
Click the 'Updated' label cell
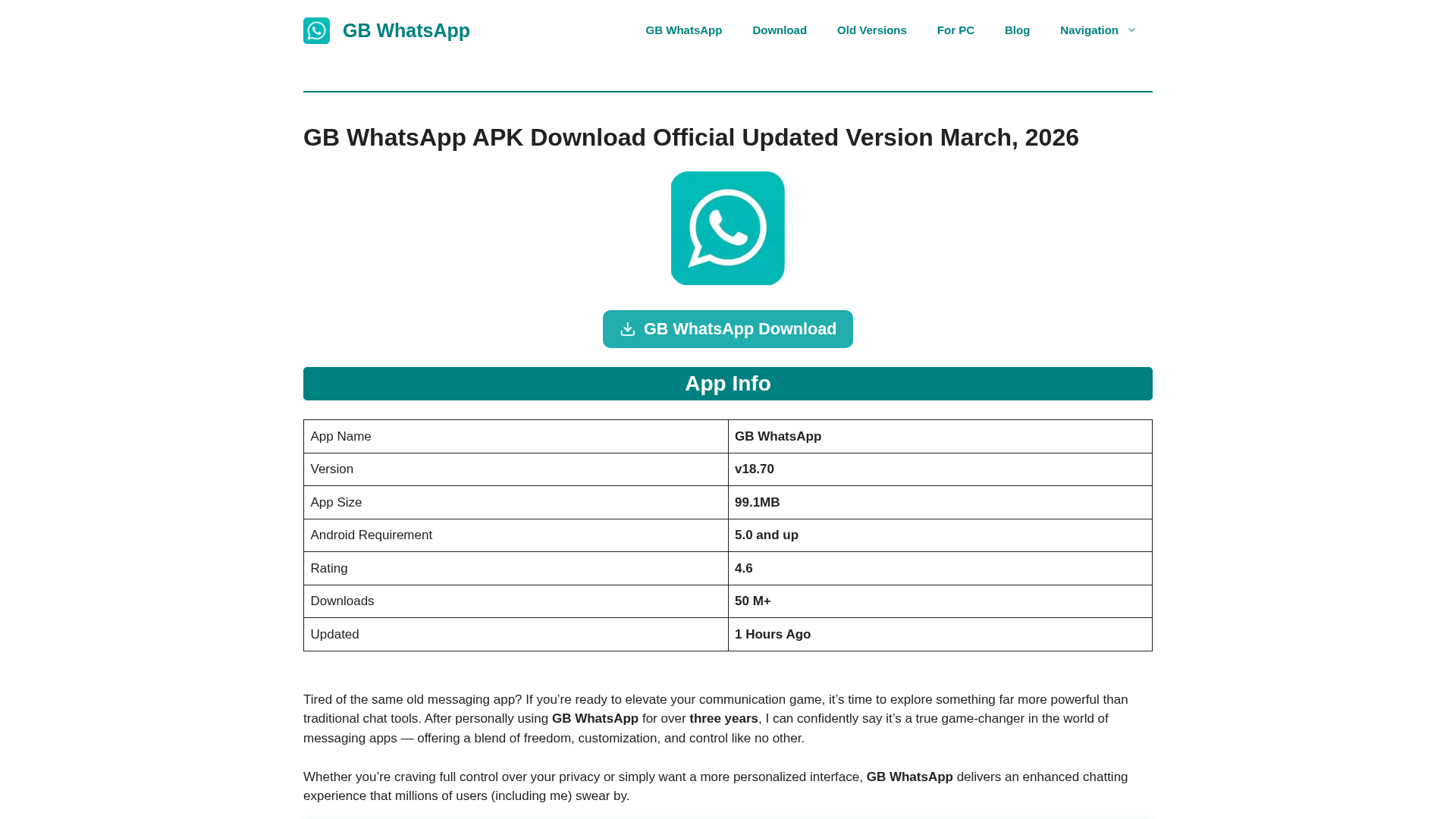[516, 635]
